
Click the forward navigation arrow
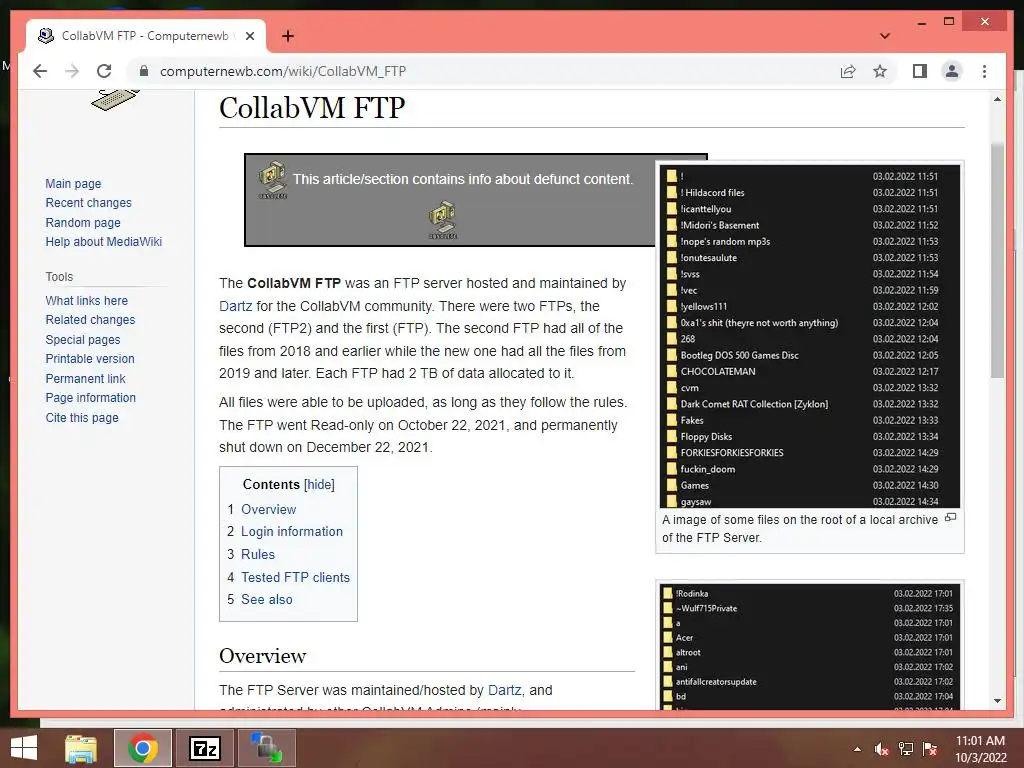click(72, 71)
